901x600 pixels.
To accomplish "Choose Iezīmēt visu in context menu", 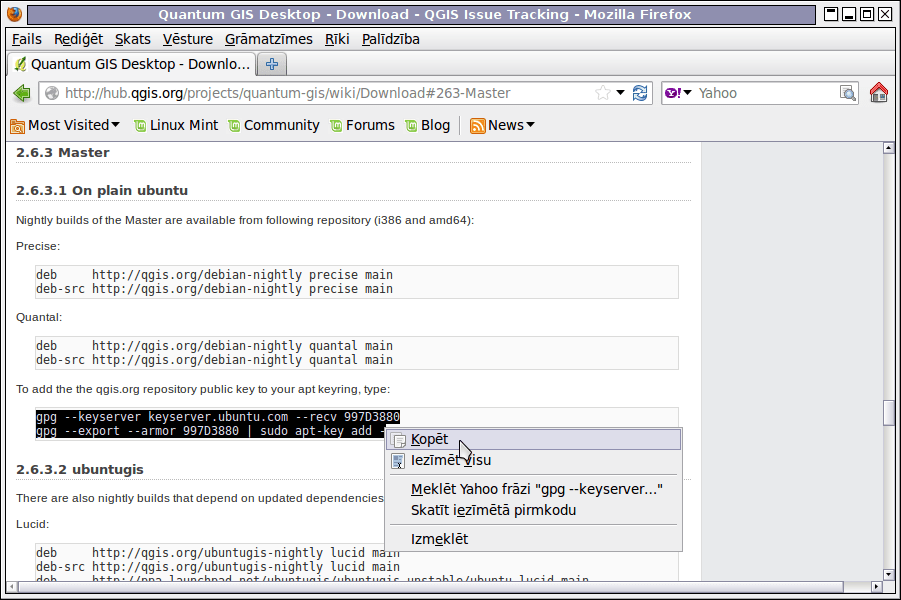I will click(x=535, y=460).
